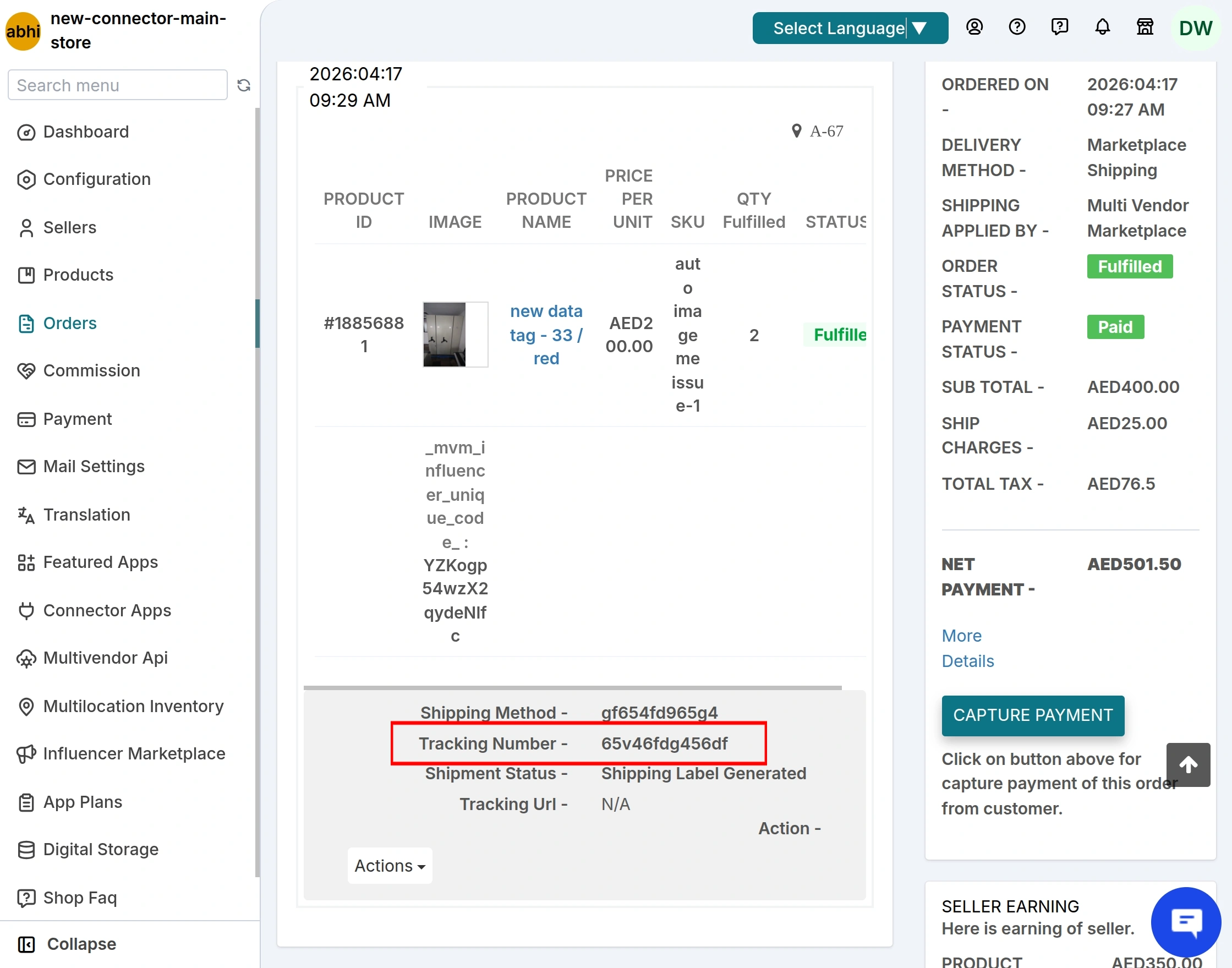Open the feedback chat-question icon
This screenshot has width=1232, height=968.
coord(1059,27)
